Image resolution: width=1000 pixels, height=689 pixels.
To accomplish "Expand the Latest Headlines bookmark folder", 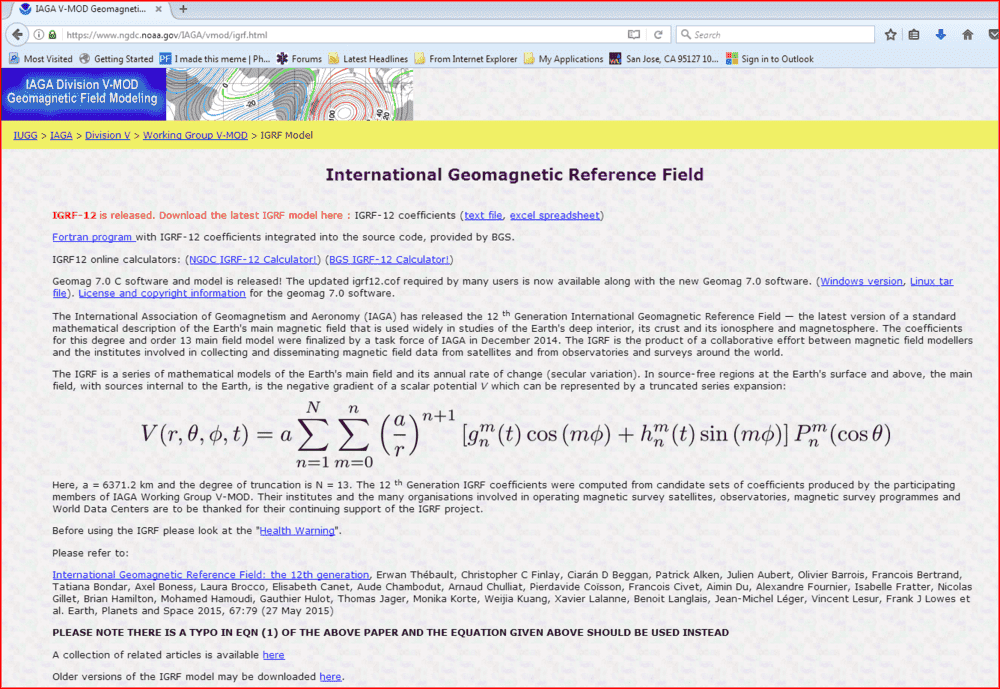I will 368,59.
